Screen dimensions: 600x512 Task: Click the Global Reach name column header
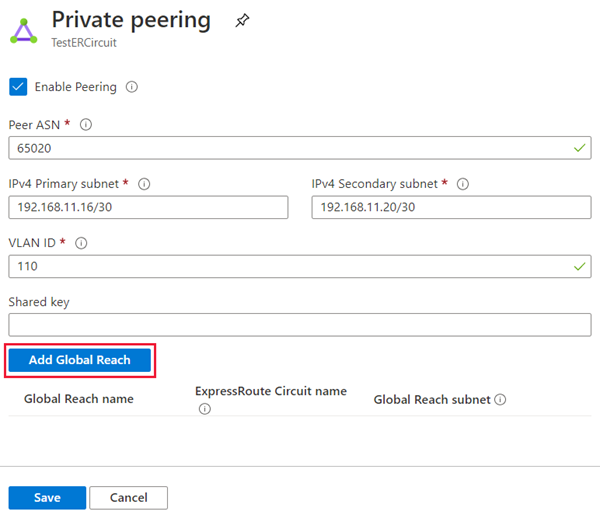[x=79, y=399]
